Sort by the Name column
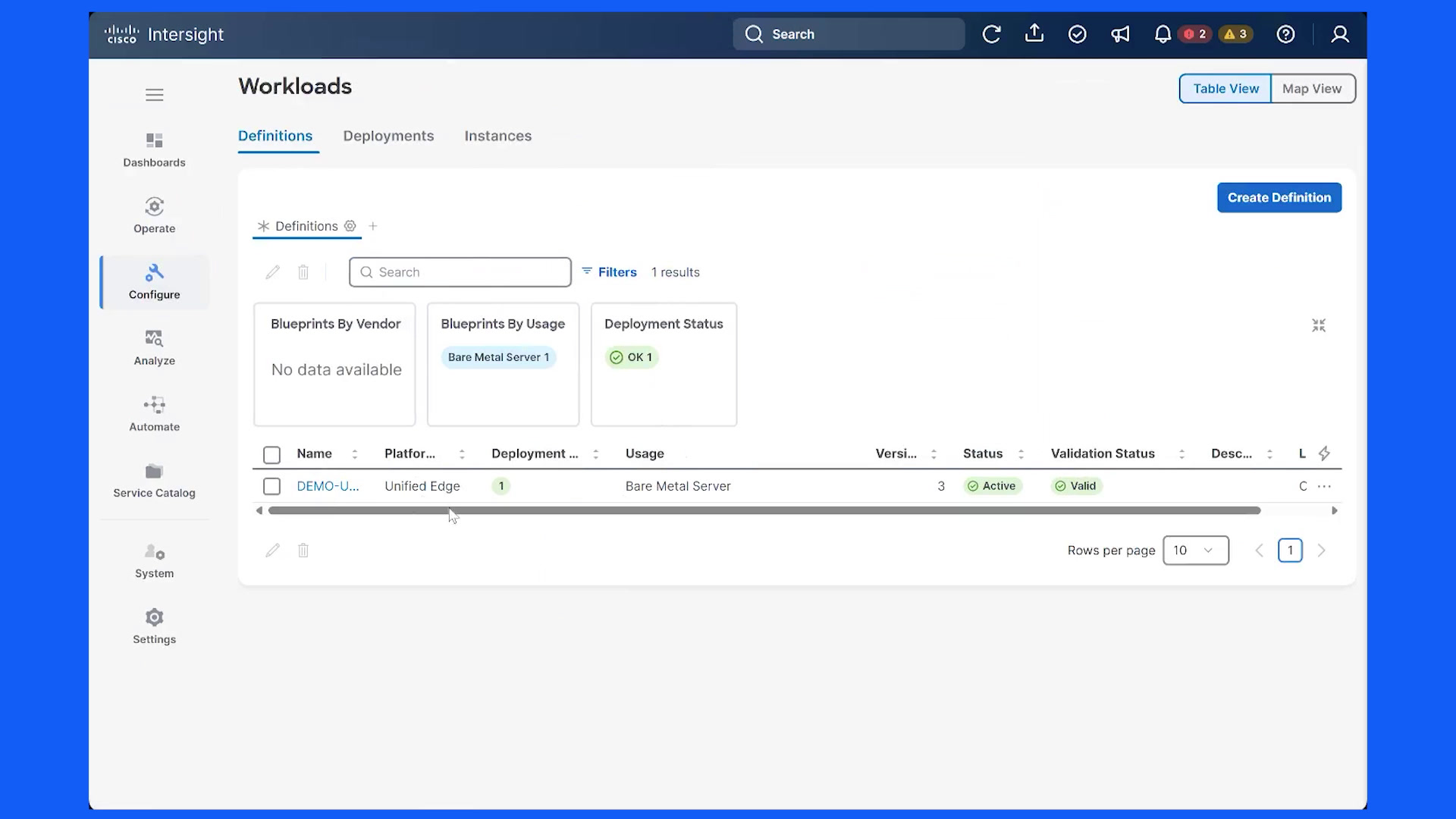The image size is (1456, 819). pyautogui.click(x=354, y=454)
